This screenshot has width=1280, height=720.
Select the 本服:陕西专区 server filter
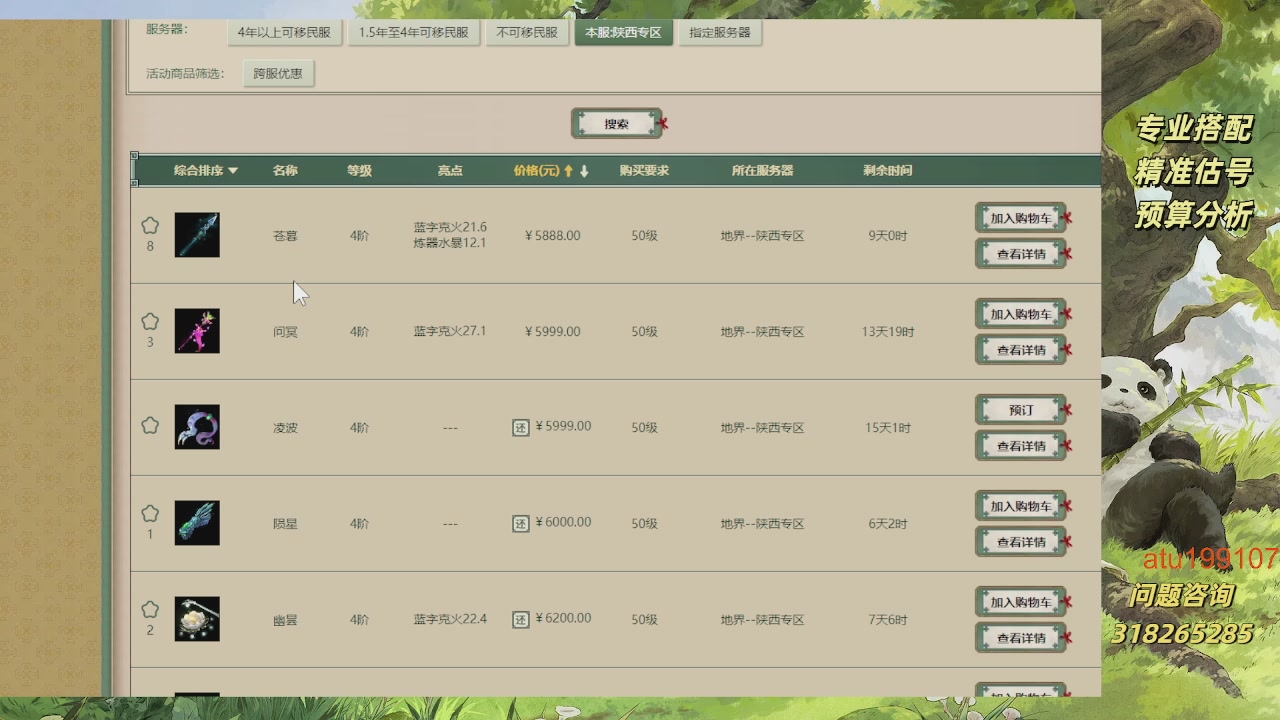[x=623, y=32]
